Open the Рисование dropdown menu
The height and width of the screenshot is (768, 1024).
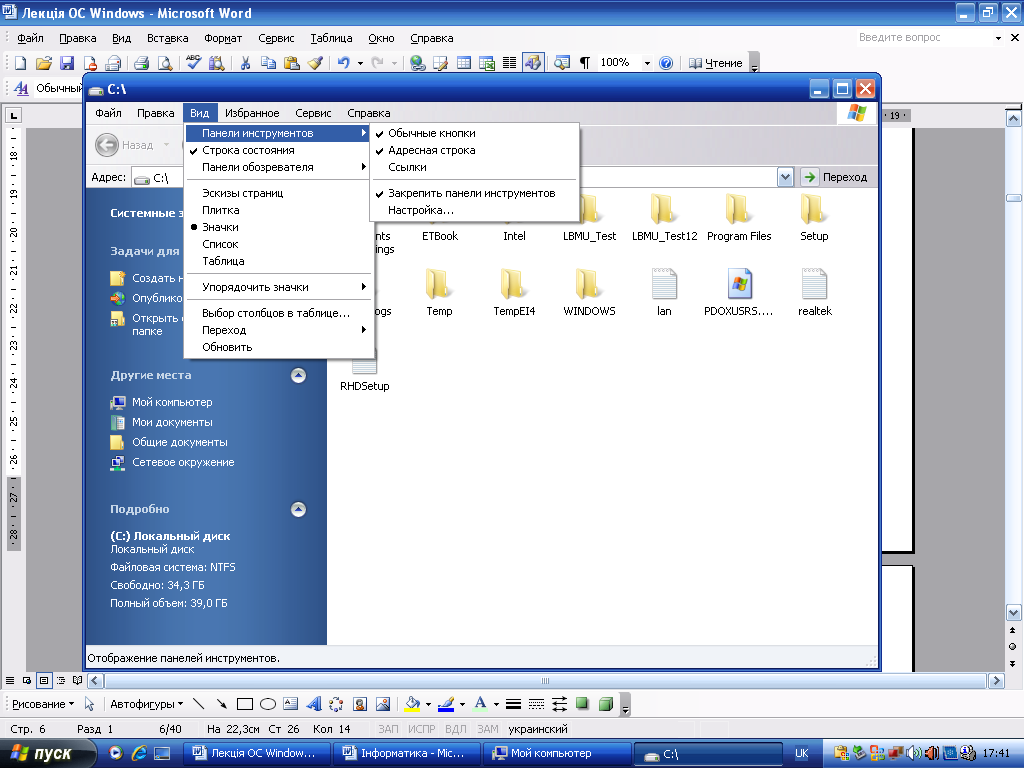[43, 704]
